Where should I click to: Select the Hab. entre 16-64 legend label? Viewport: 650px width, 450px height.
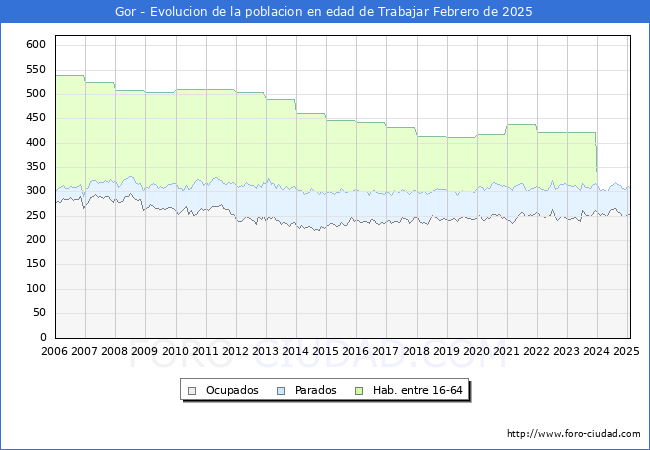417,390
